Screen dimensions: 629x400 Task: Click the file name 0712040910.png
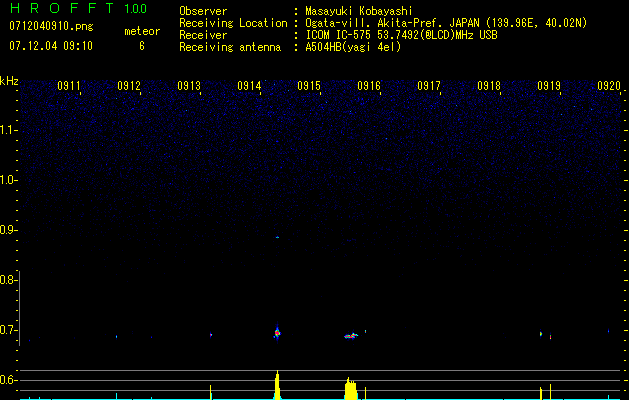pos(51,26)
